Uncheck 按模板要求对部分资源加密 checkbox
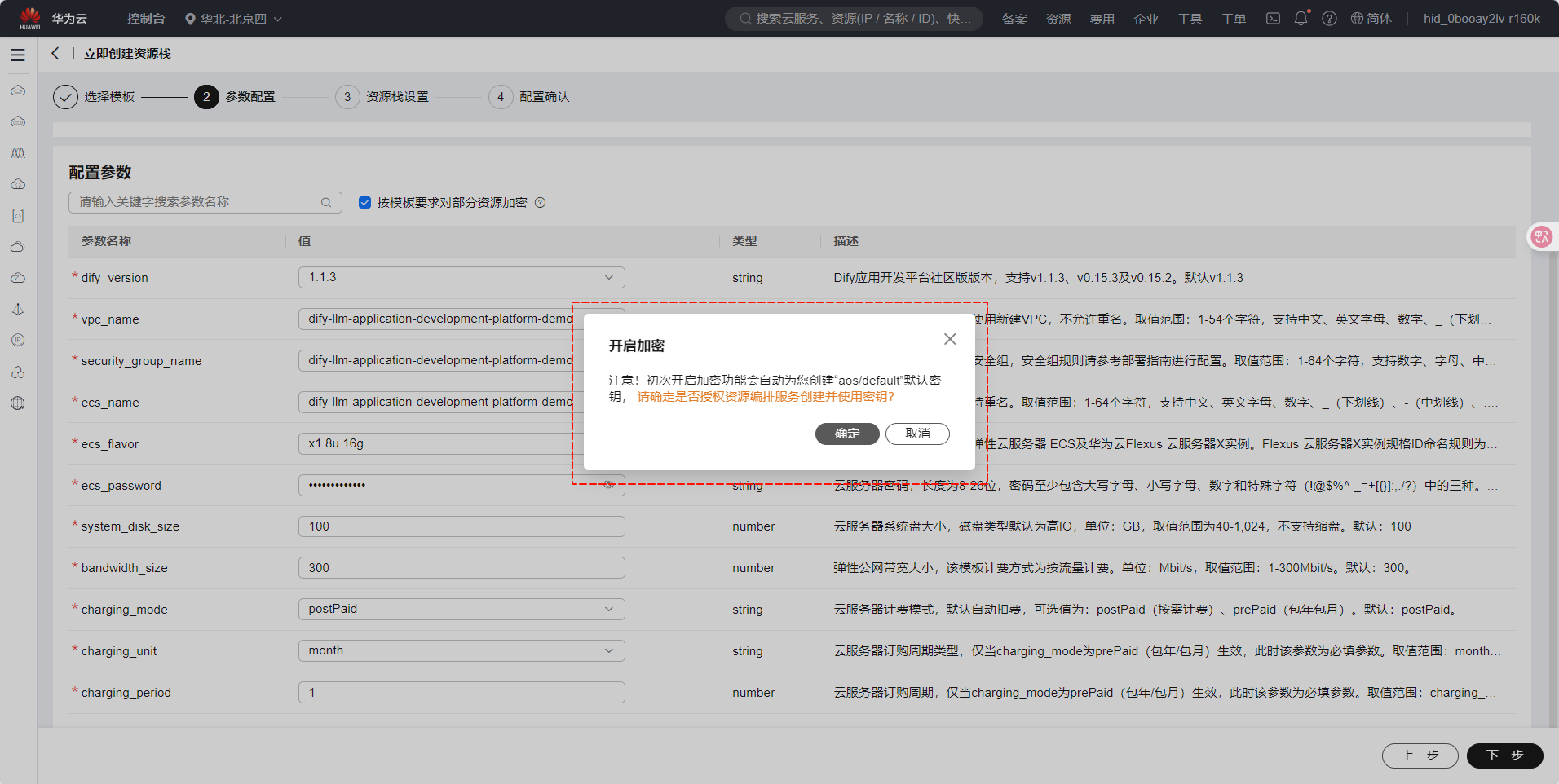1559x784 pixels. (x=364, y=203)
